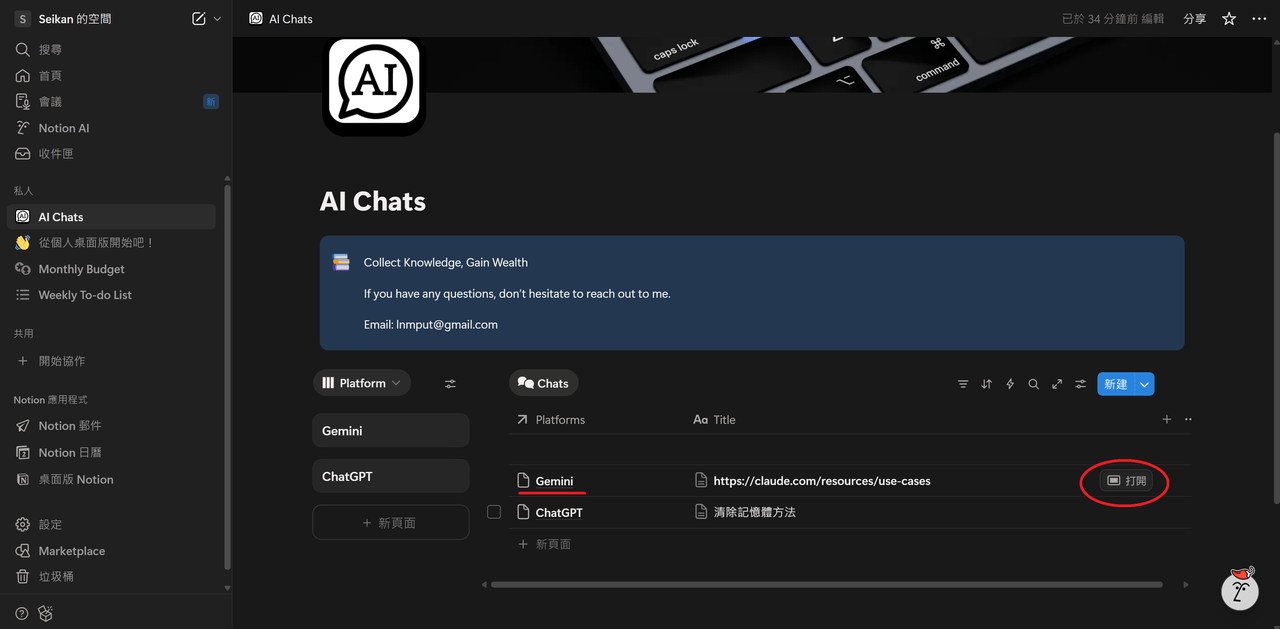
Task: Click the right arrow of the table's horizontal scrollbar
Action: pos(1186,584)
